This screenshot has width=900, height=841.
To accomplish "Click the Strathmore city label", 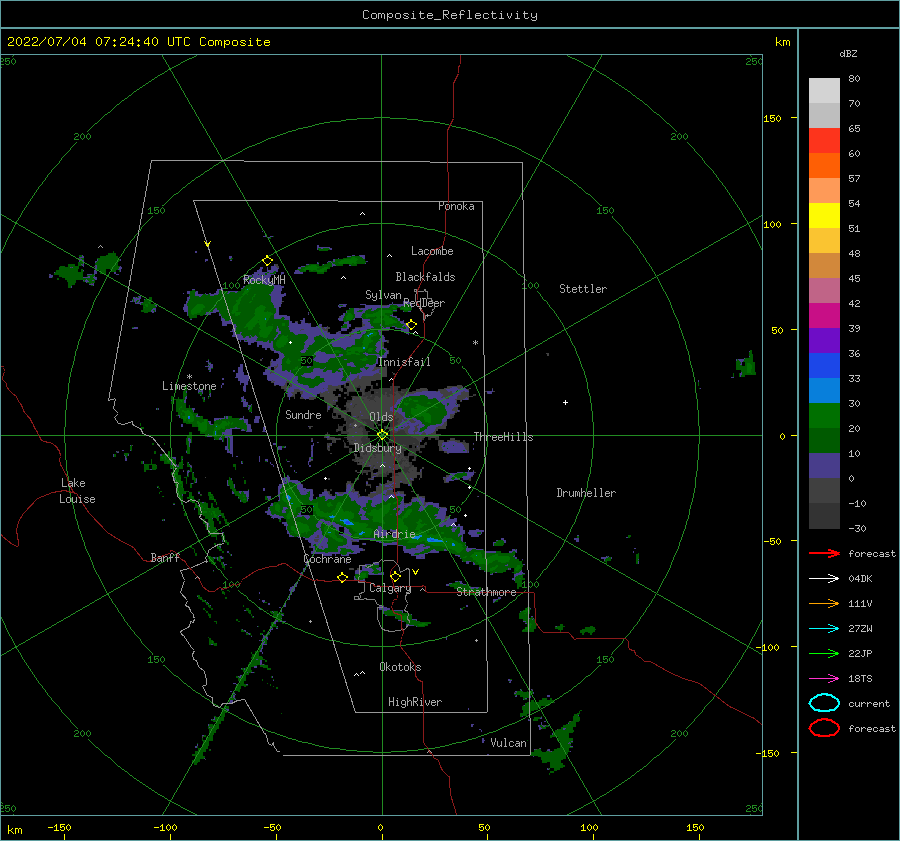I will coord(486,592).
